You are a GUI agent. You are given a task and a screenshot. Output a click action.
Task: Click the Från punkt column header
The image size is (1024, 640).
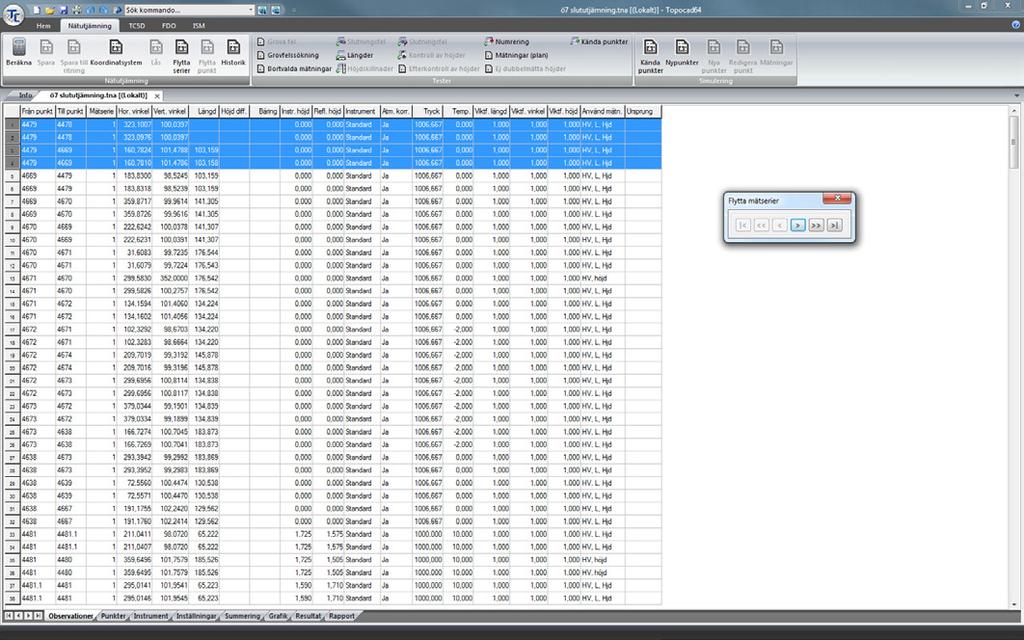[x=37, y=112]
